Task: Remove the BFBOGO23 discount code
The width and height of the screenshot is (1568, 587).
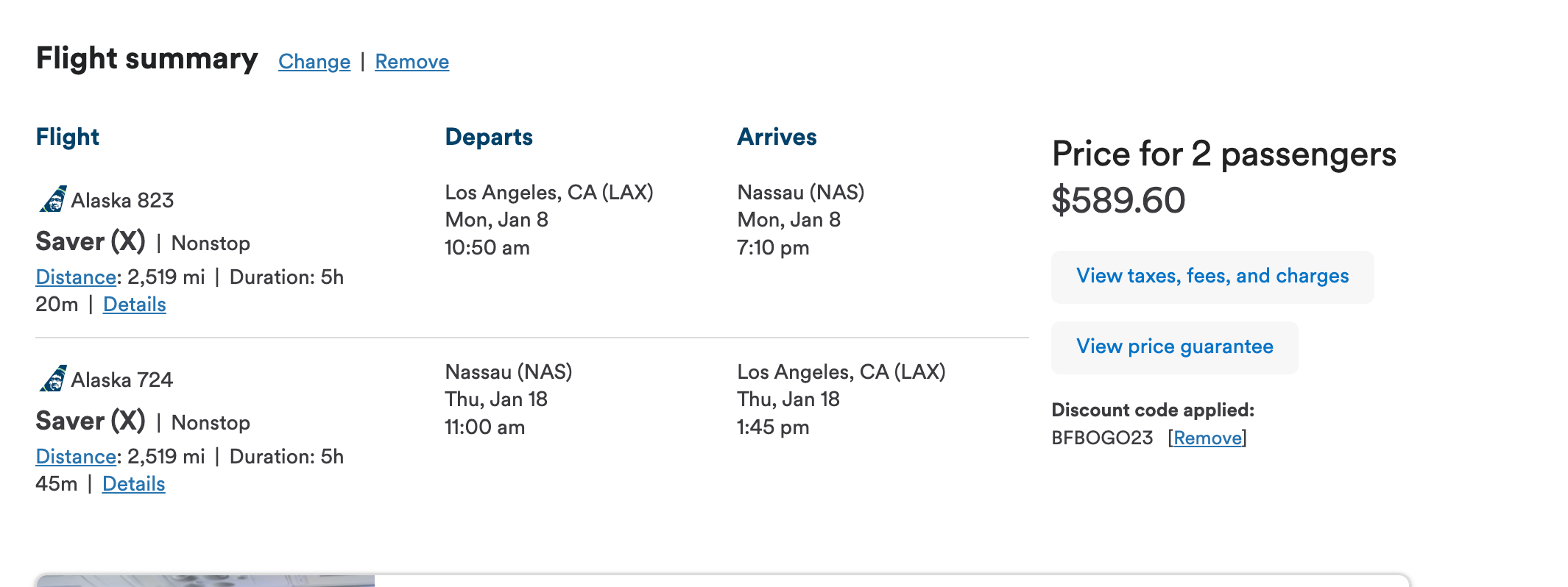Action: click(1206, 437)
